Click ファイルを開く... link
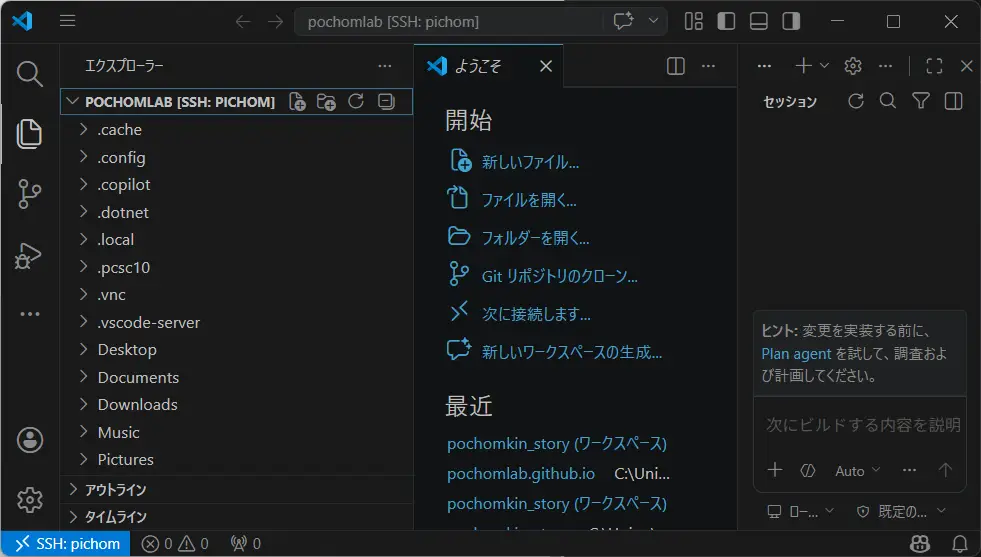The width and height of the screenshot is (981, 557). pyautogui.click(x=529, y=200)
